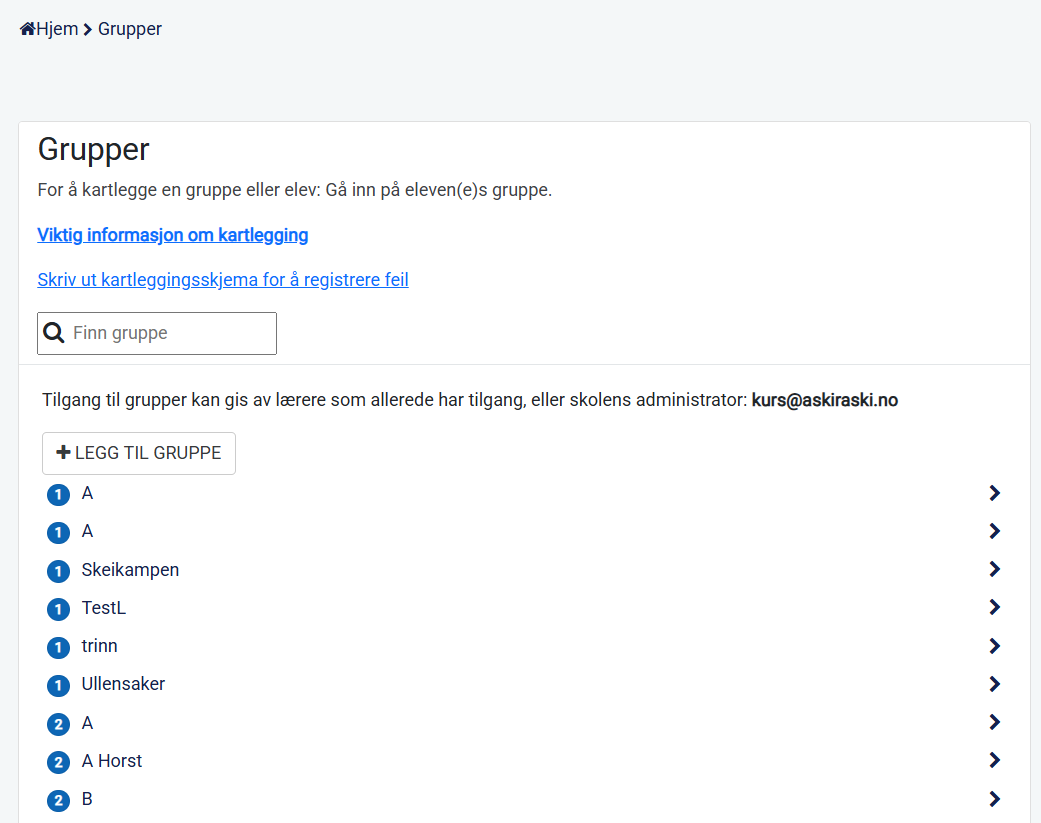Focus the Finn gruppe search field
Screen dimensions: 1041x823
[157, 333]
